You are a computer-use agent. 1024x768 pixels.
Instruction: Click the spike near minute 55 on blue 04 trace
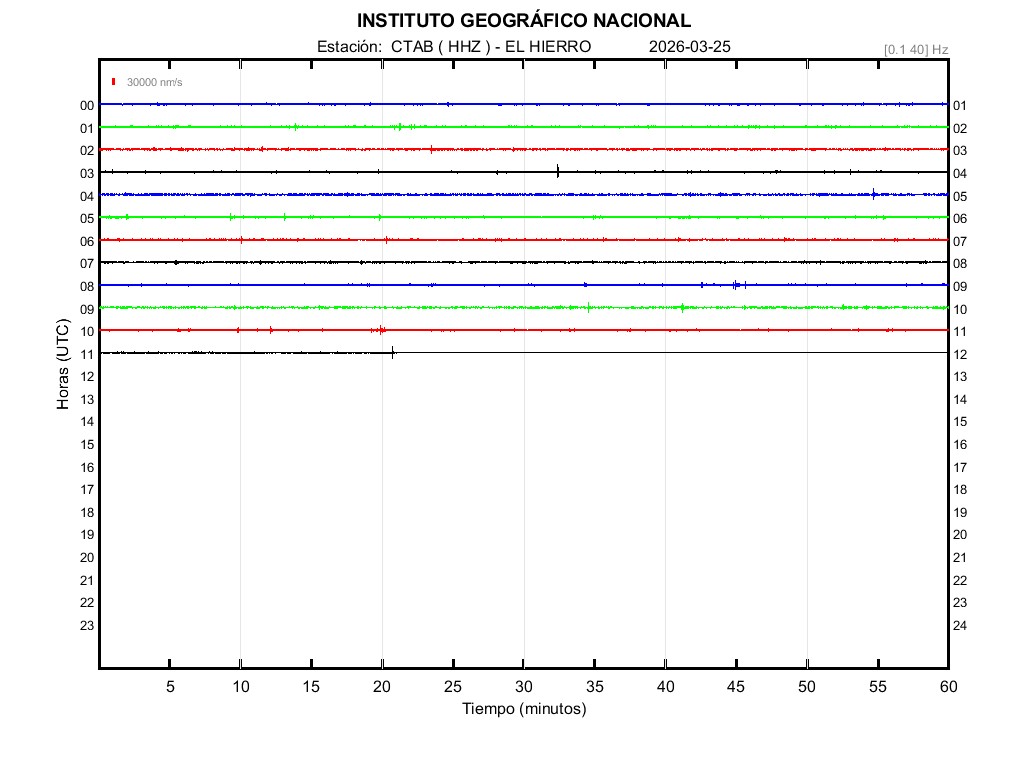(x=874, y=194)
